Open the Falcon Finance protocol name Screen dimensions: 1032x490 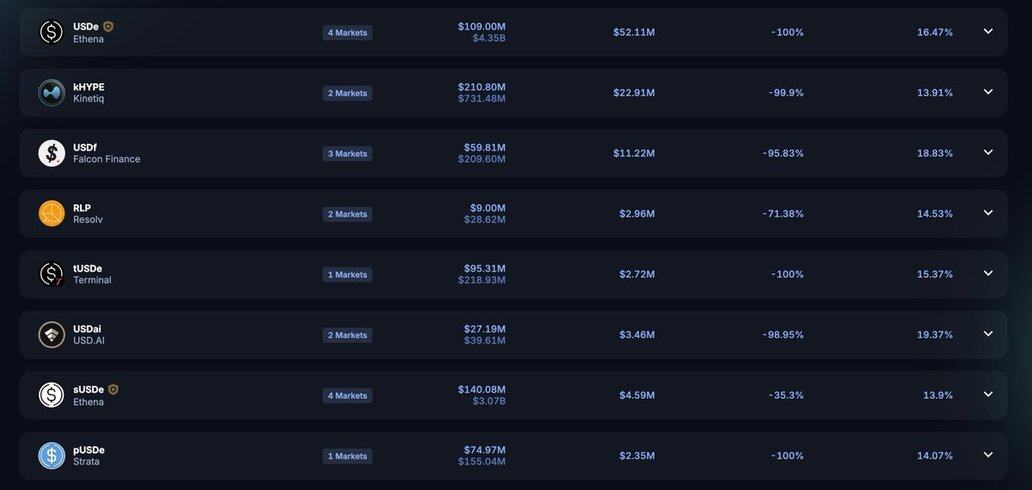[107, 159]
